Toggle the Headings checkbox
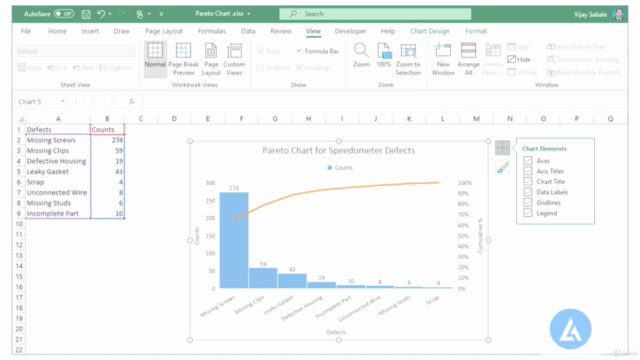Screen dimensions: 640x360 [299, 68]
